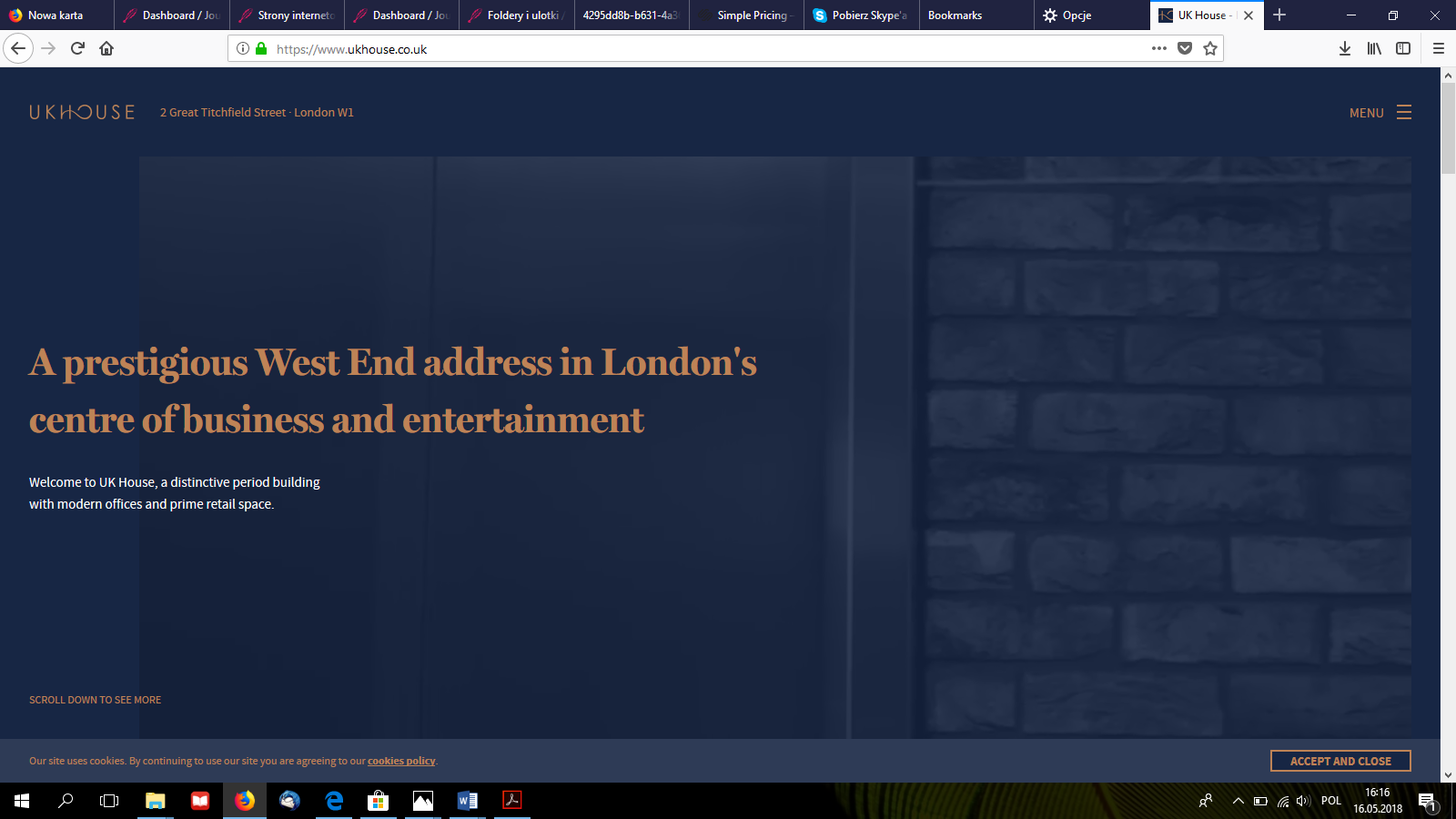The image size is (1456, 819).
Task: Toggle the Firefox sidebar view
Action: (x=1402, y=48)
